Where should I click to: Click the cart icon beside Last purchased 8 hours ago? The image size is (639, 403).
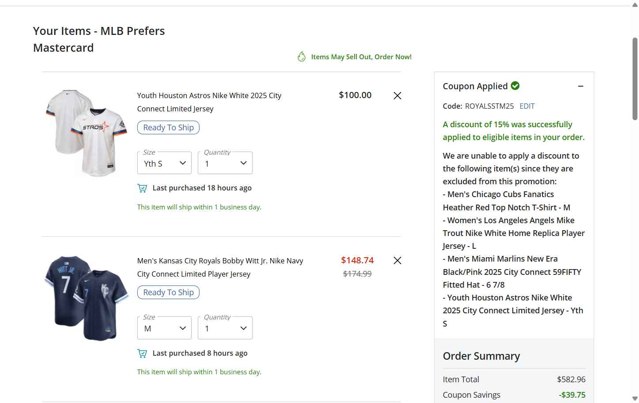click(142, 353)
